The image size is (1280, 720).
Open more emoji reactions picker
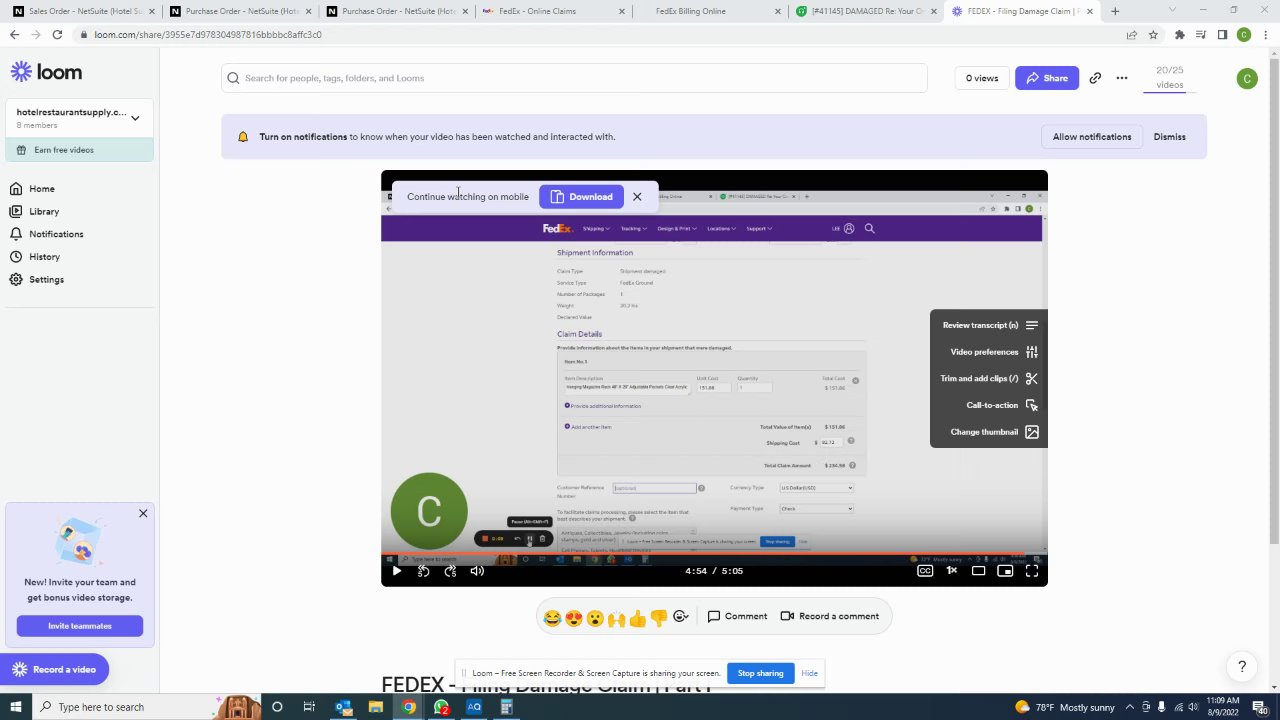pos(681,617)
